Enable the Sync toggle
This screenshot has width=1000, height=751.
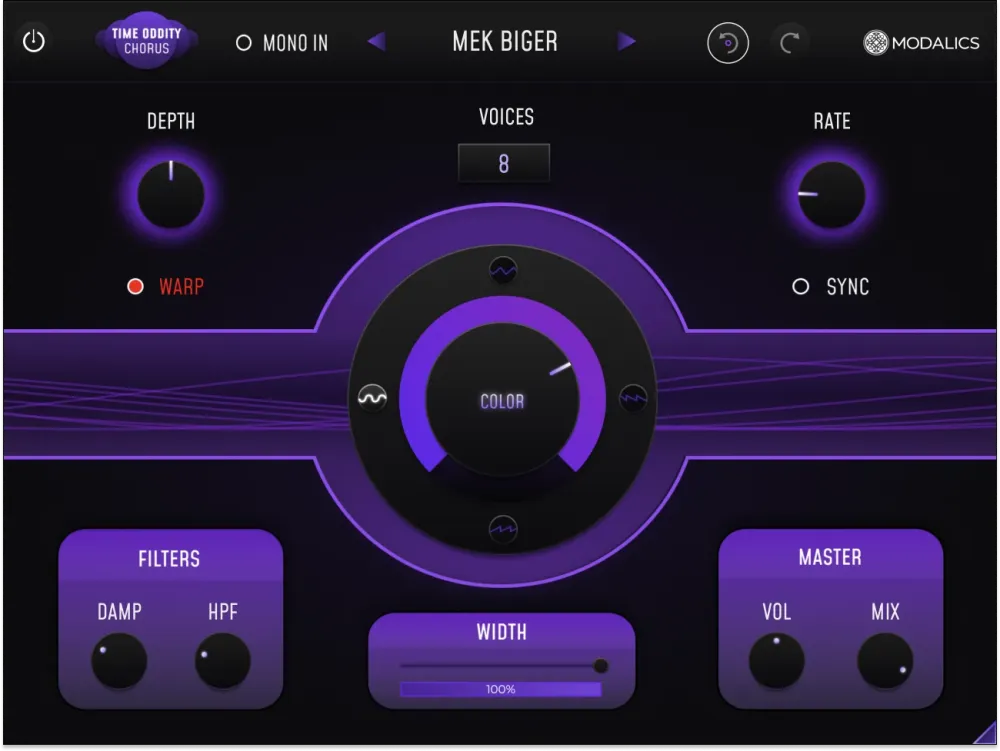click(x=800, y=286)
